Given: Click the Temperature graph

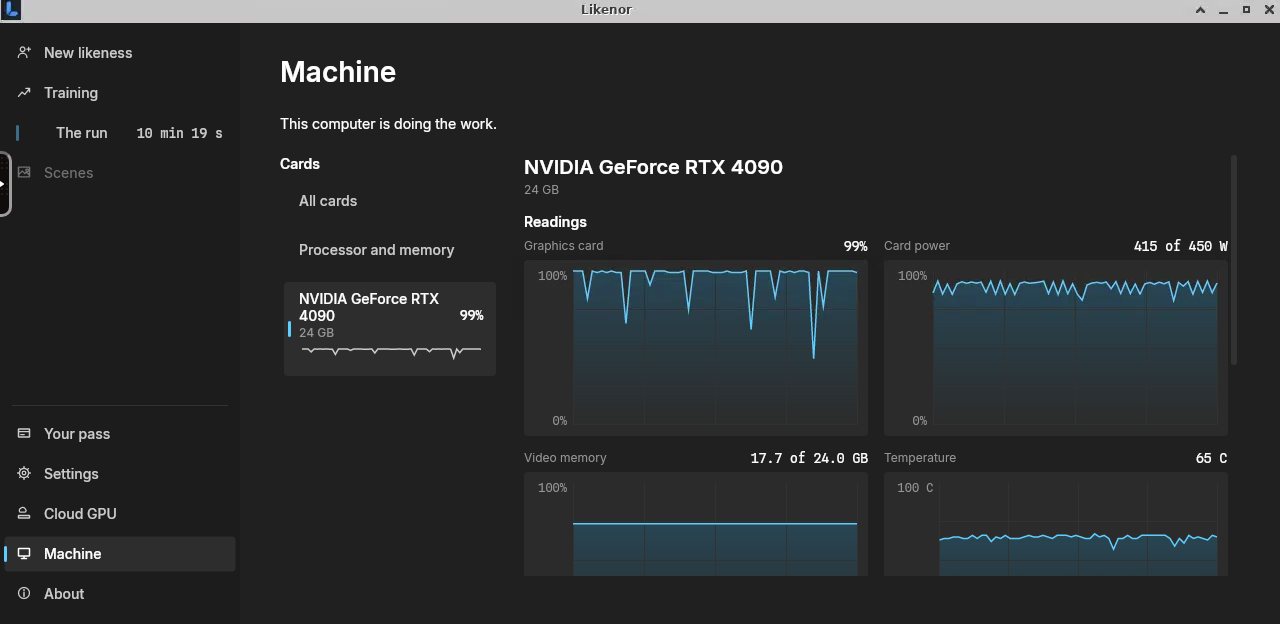Looking at the screenshot, I should coord(1056,524).
